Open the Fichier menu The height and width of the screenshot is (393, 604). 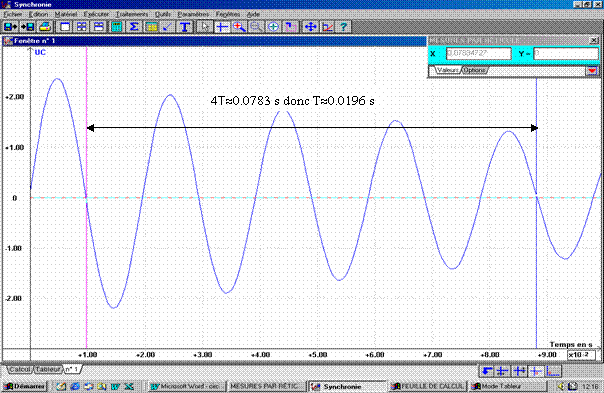coord(13,14)
